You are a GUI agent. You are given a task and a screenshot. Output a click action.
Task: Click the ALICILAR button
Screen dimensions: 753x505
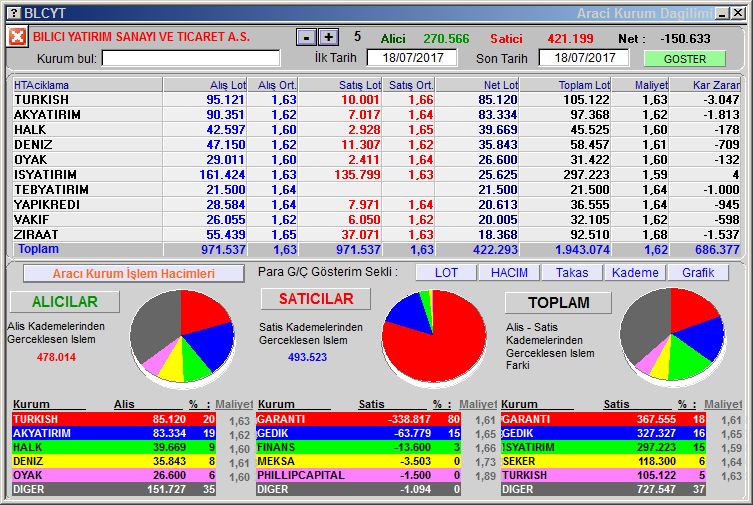coord(65,301)
